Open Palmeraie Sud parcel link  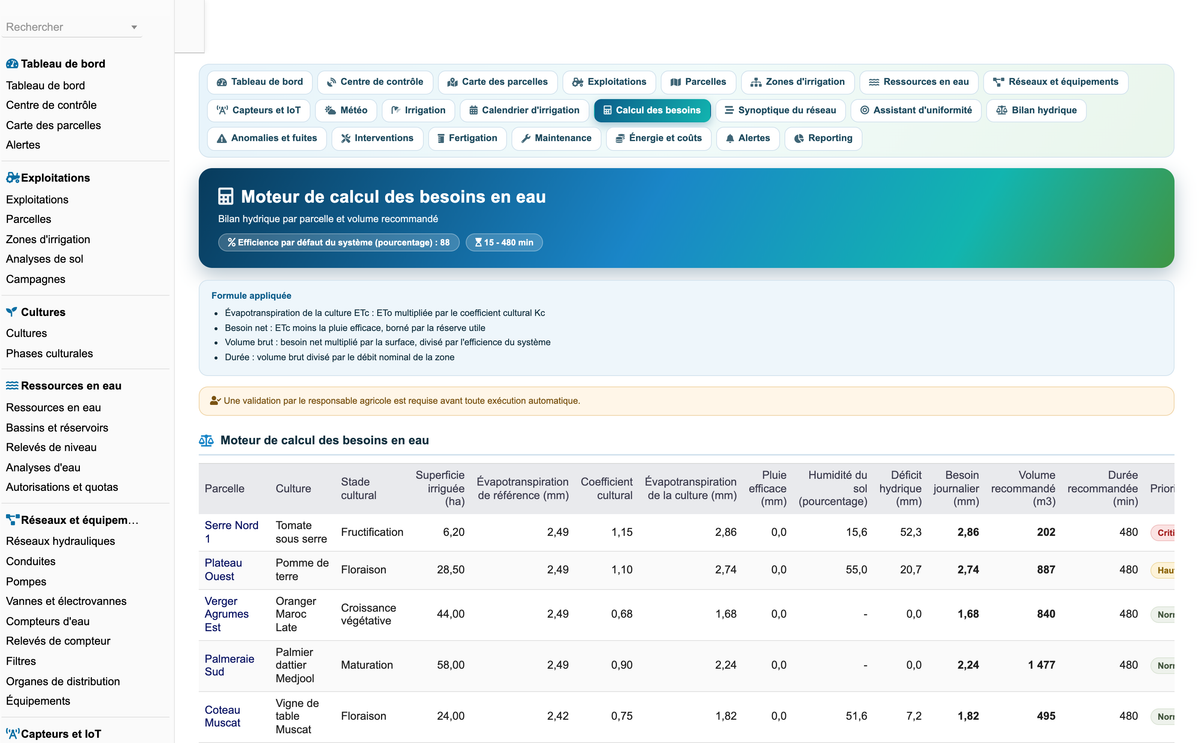(230, 665)
